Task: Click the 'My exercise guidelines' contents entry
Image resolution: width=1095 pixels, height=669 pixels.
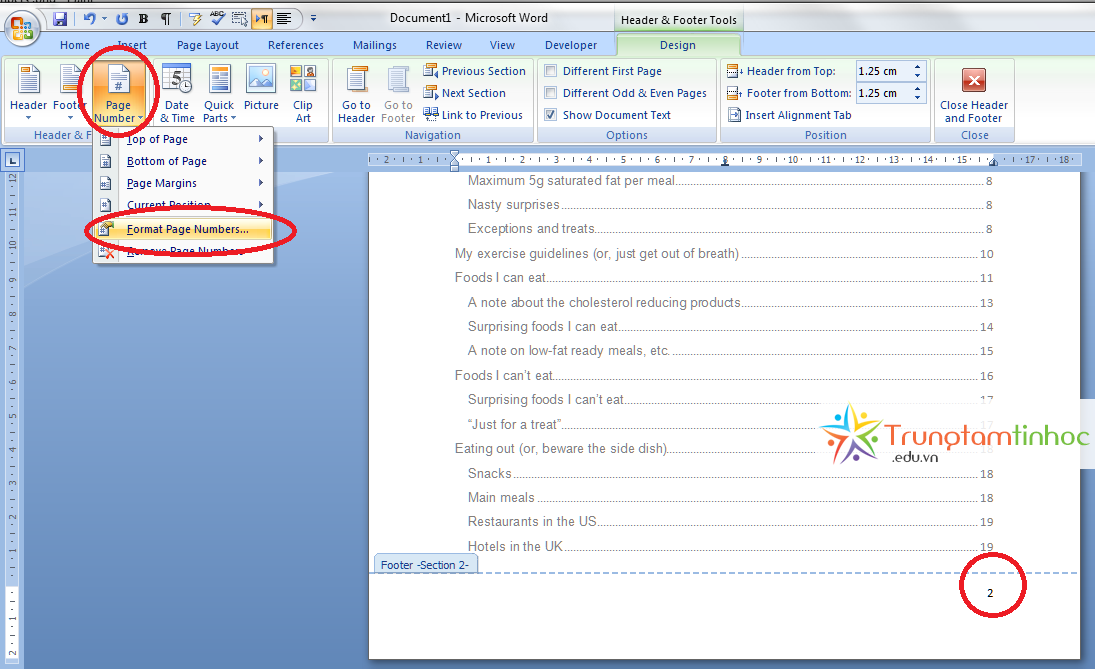Action: pyautogui.click(x=723, y=253)
